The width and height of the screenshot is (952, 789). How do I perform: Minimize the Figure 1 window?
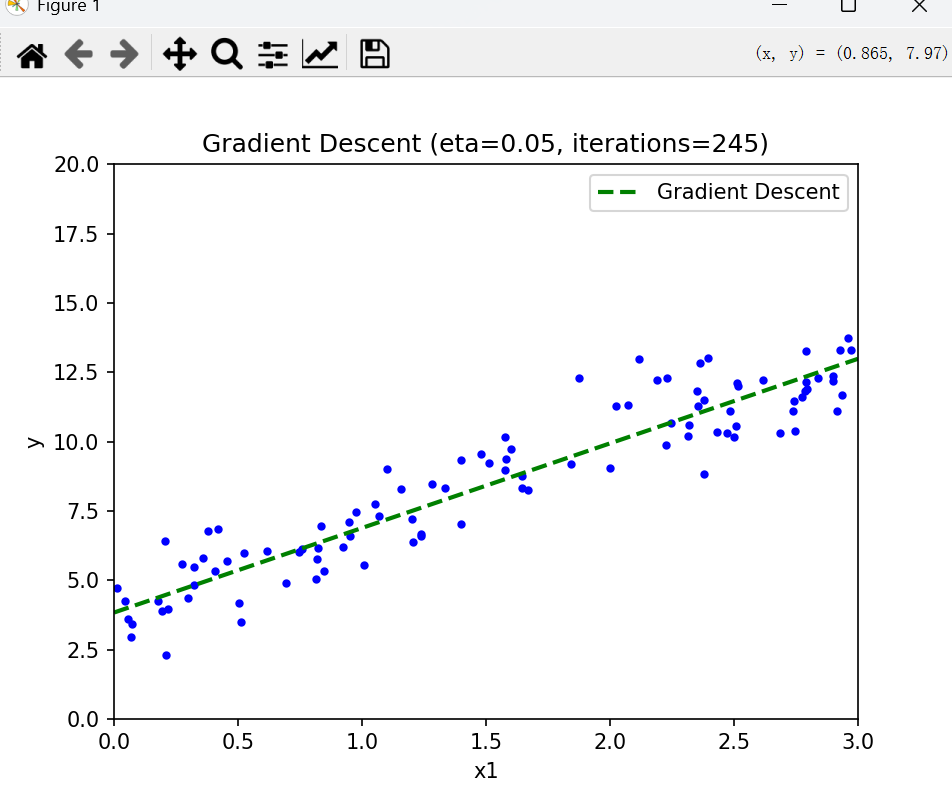click(x=780, y=5)
